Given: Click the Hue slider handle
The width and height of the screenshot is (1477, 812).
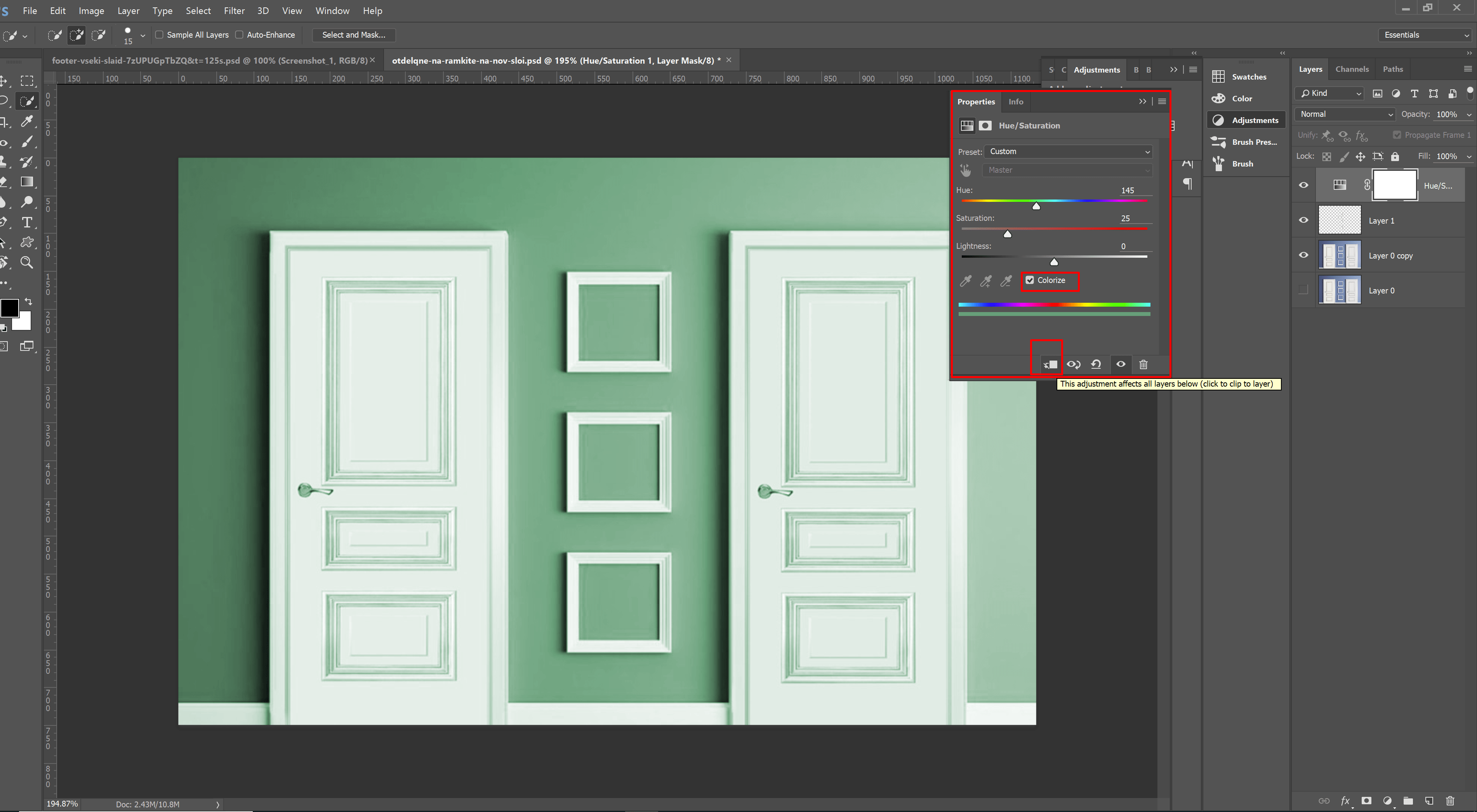Looking at the screenshot, I should (x=1036, y=206).
